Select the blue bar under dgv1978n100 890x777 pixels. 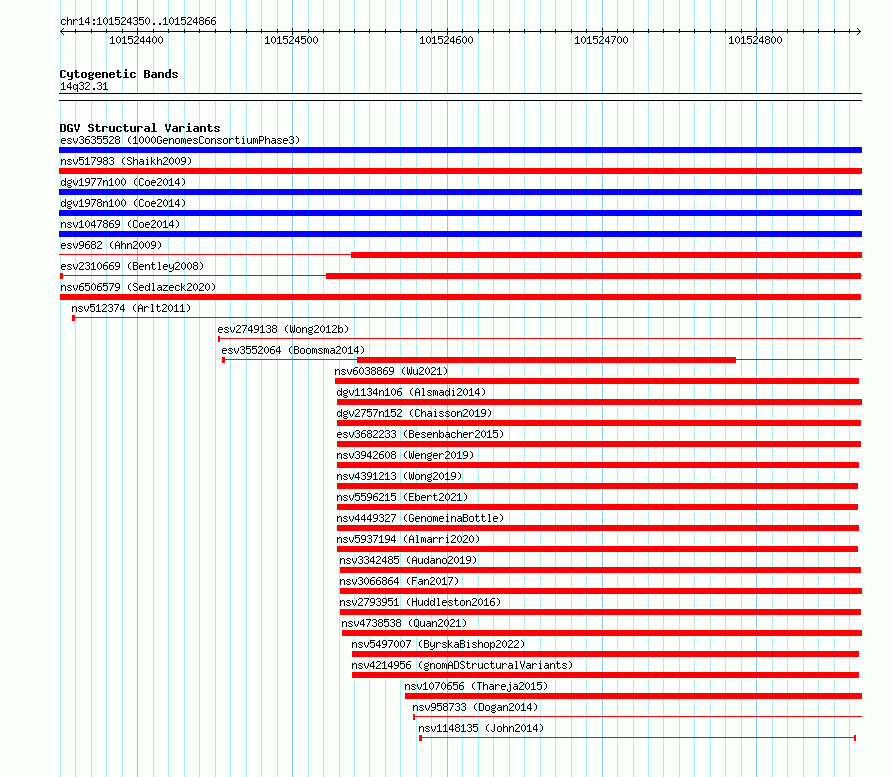[460, 213]
